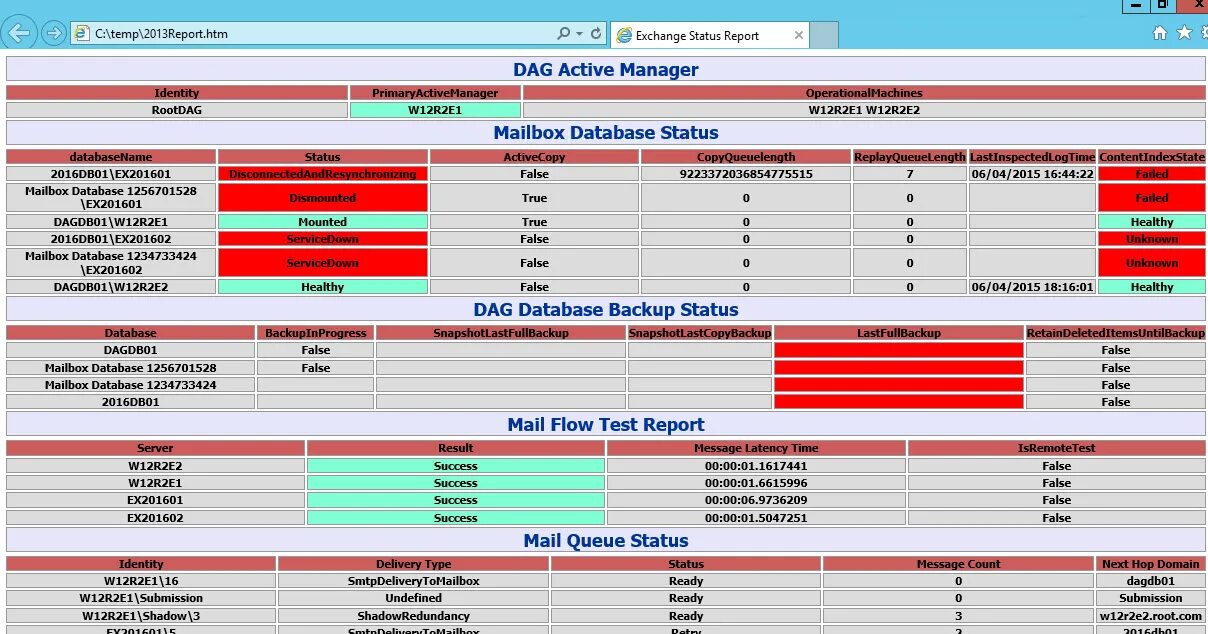The image size is (1208, 634).
Task: Click DAG Database Backup Status heading
Action: (x=606, y=309)
